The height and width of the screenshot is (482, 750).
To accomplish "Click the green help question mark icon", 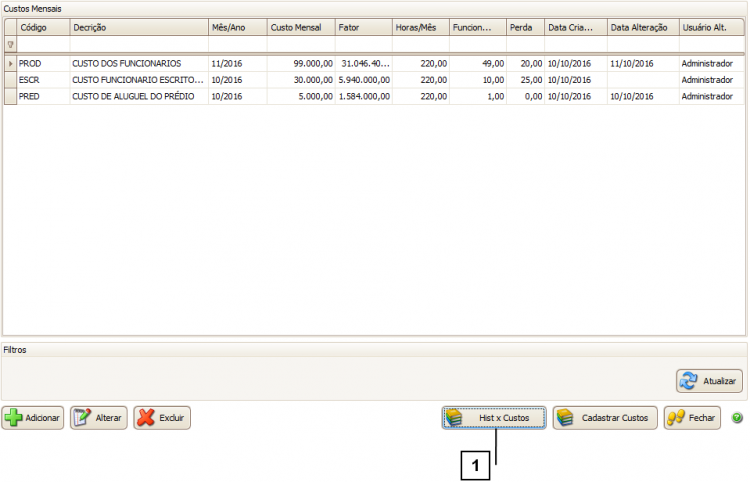I will (737, 418).
